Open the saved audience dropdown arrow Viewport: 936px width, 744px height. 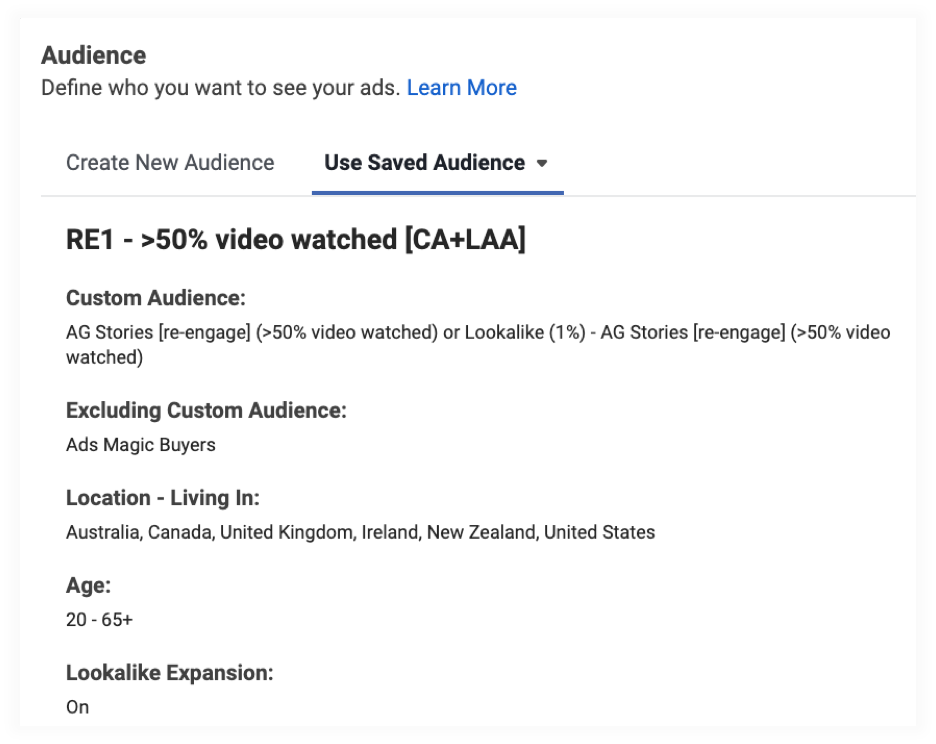click(x=542, y=164)
